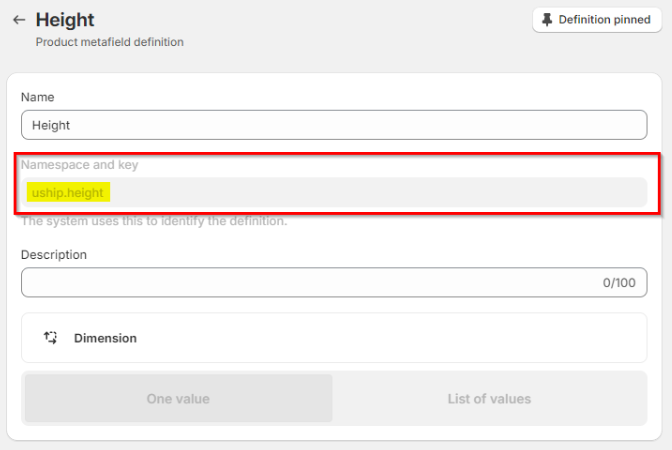
Task: Click the Height page heading
Action: tap(65, 20)
